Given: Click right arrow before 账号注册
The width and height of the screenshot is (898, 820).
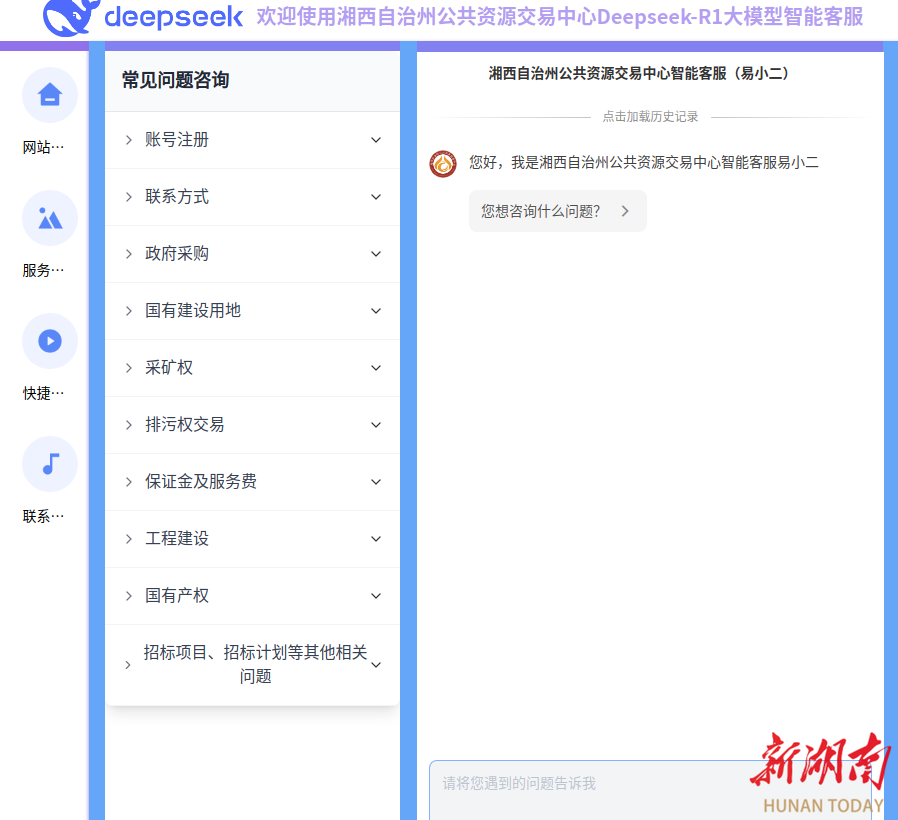Looking at the screenshot, I should 129,140.
